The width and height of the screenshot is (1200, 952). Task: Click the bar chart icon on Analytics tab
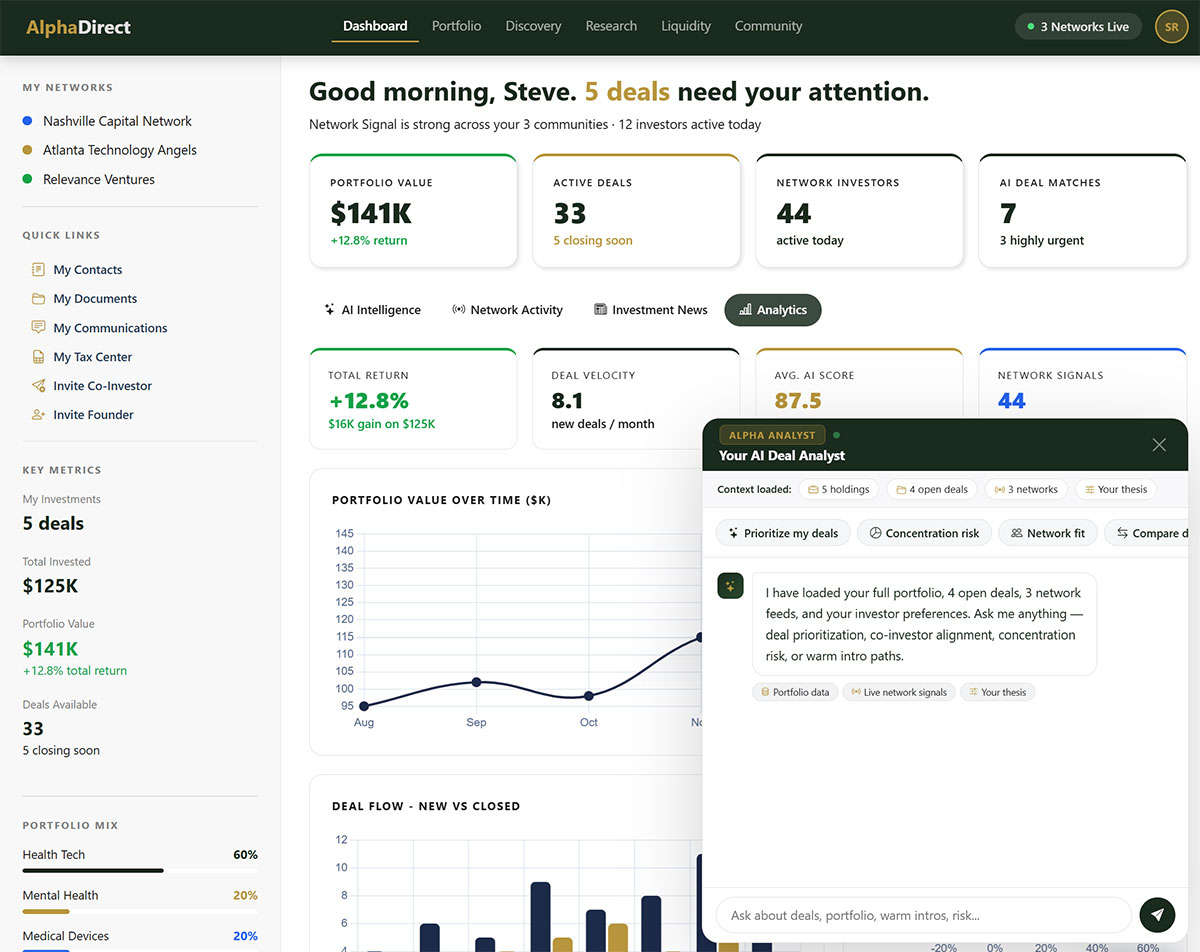(x=745, y=310)
